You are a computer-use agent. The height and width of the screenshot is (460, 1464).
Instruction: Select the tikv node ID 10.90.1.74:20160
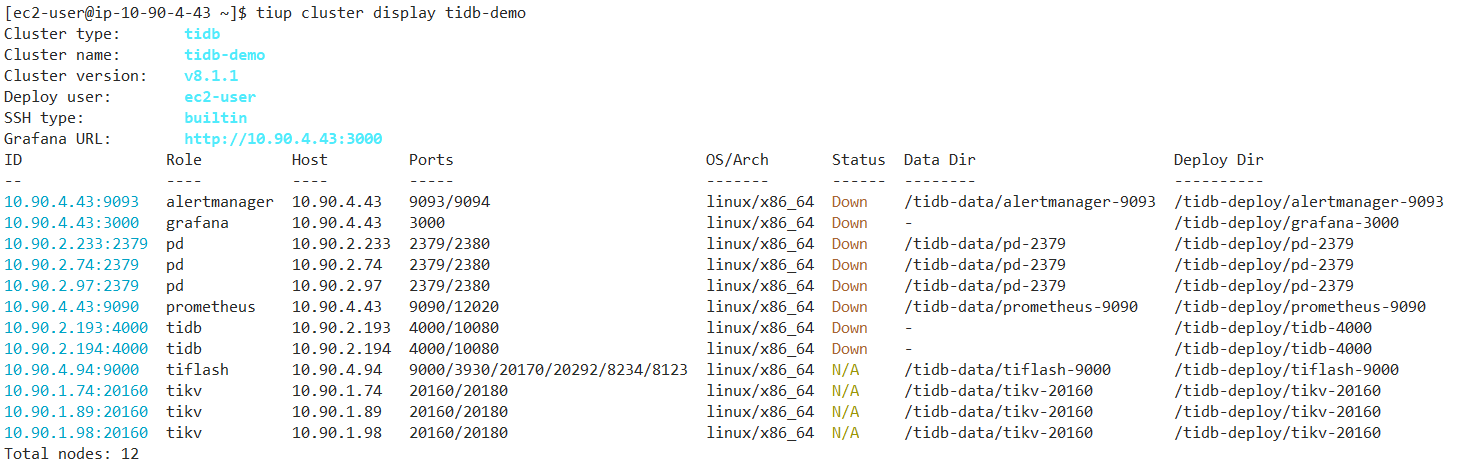pyautogui.click(x=76, y=391)
